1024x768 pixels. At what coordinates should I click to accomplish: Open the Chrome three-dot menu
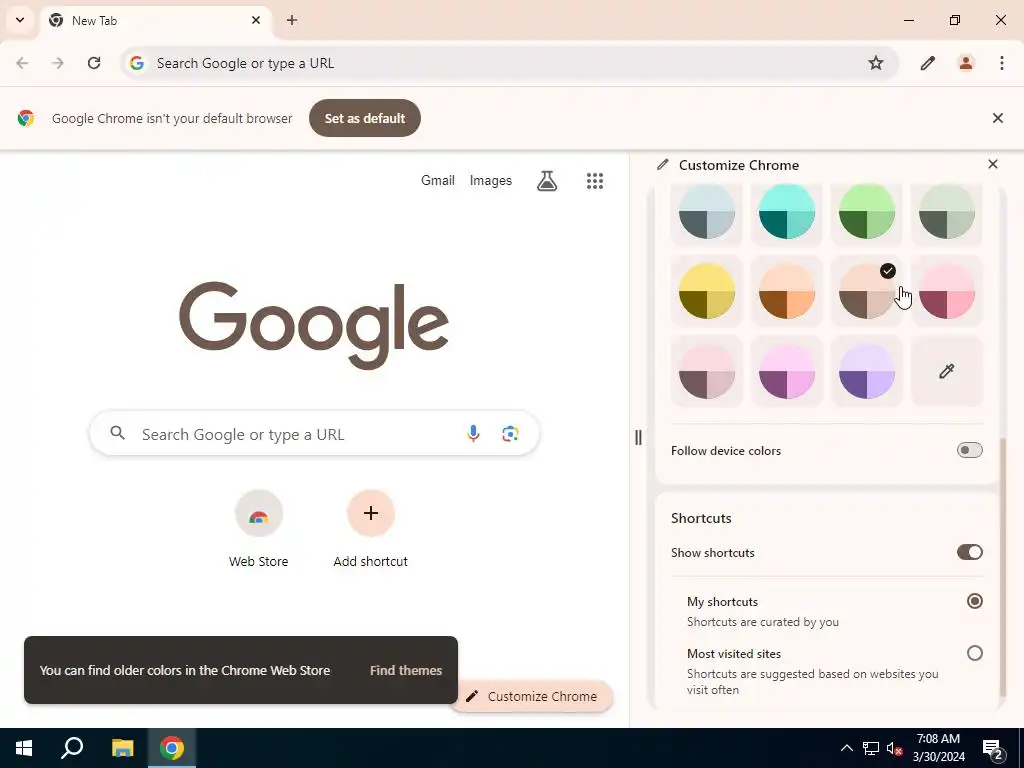pos(1001,63)
